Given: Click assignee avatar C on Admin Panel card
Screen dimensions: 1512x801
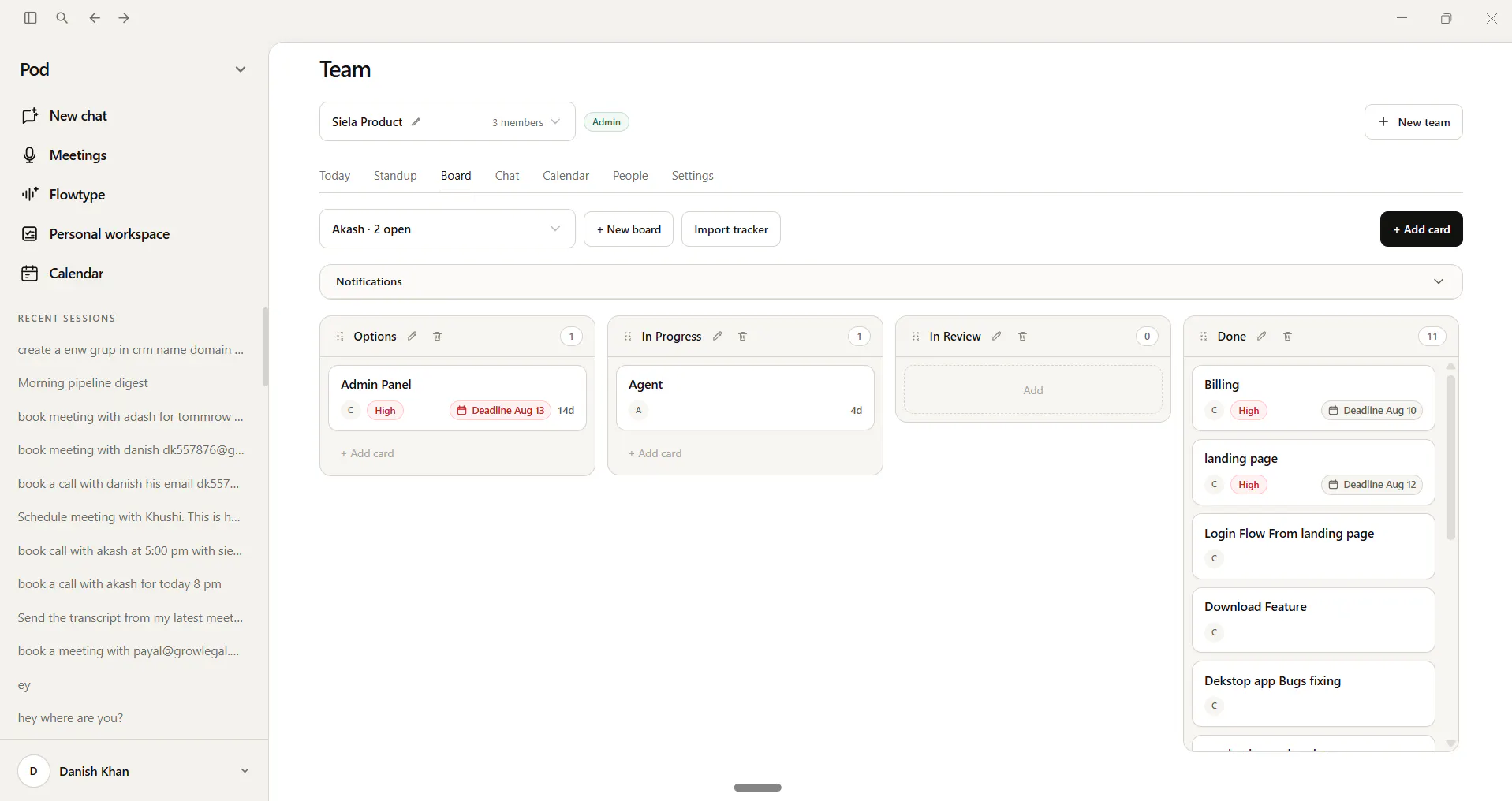Looking at the screenshot, I should [351, 410].
